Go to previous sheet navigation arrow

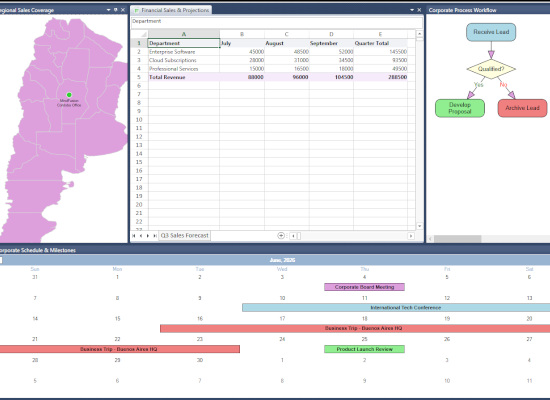[x=141, y=236]
